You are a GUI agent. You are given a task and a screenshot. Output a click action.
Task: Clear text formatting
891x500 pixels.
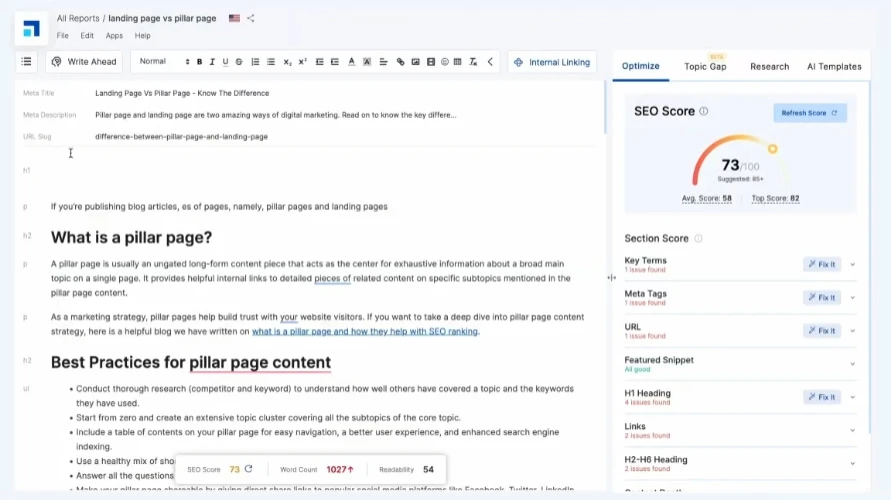click(x=473, y=62)
